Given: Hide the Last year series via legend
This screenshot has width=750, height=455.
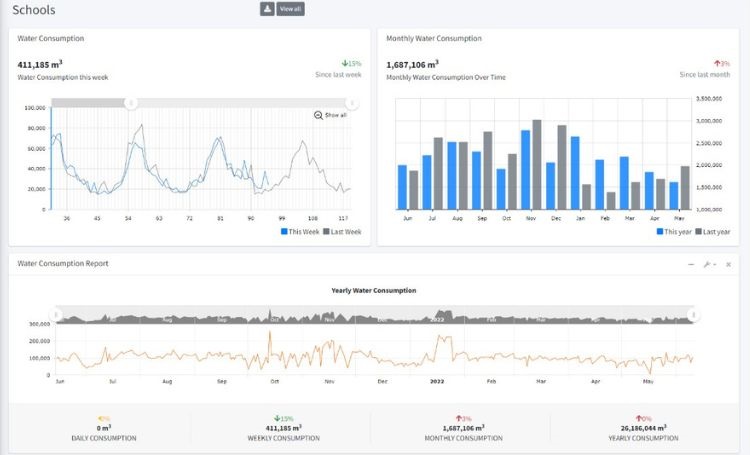Looking at the screenshot, I should coord(714,231).
